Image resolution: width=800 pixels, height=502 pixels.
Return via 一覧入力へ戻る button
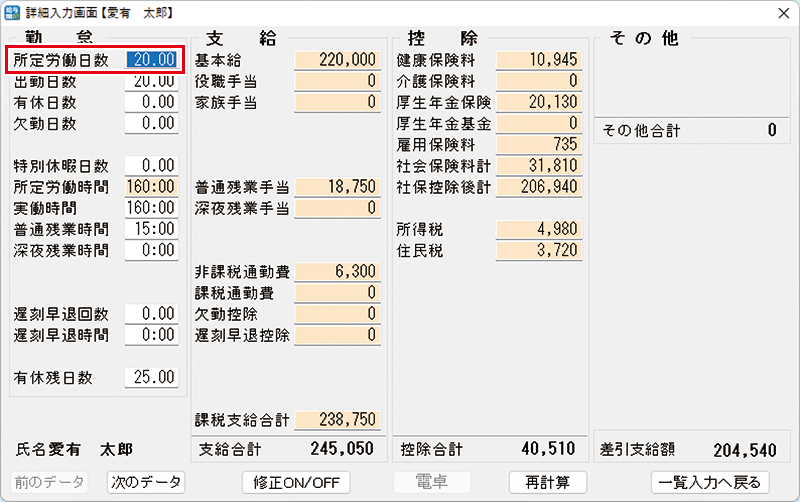click(710, 482)
